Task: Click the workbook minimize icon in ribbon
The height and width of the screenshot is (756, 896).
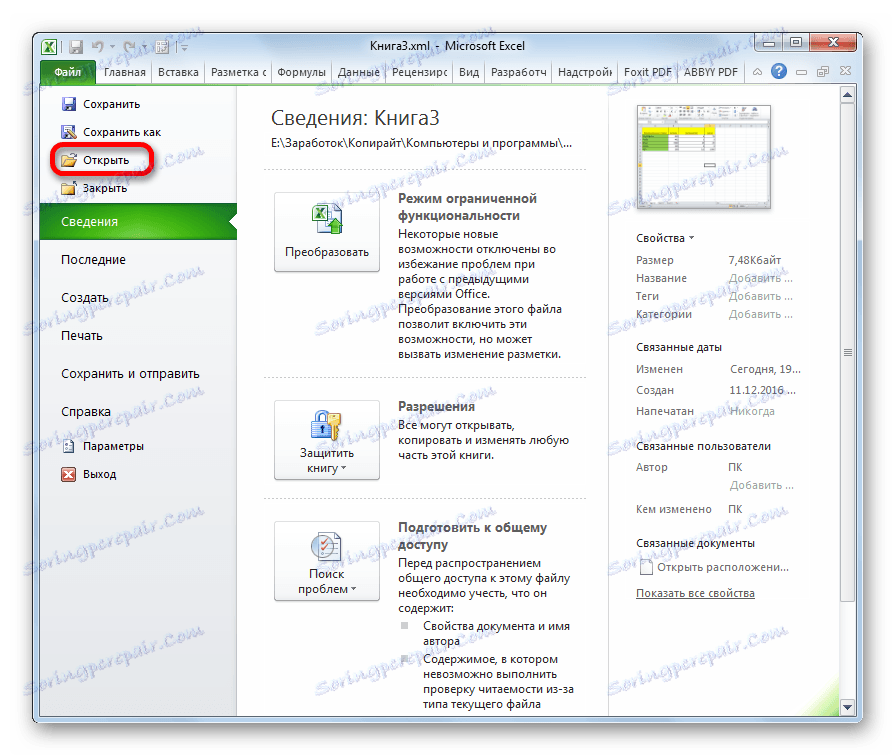Action: click(802, 72)
